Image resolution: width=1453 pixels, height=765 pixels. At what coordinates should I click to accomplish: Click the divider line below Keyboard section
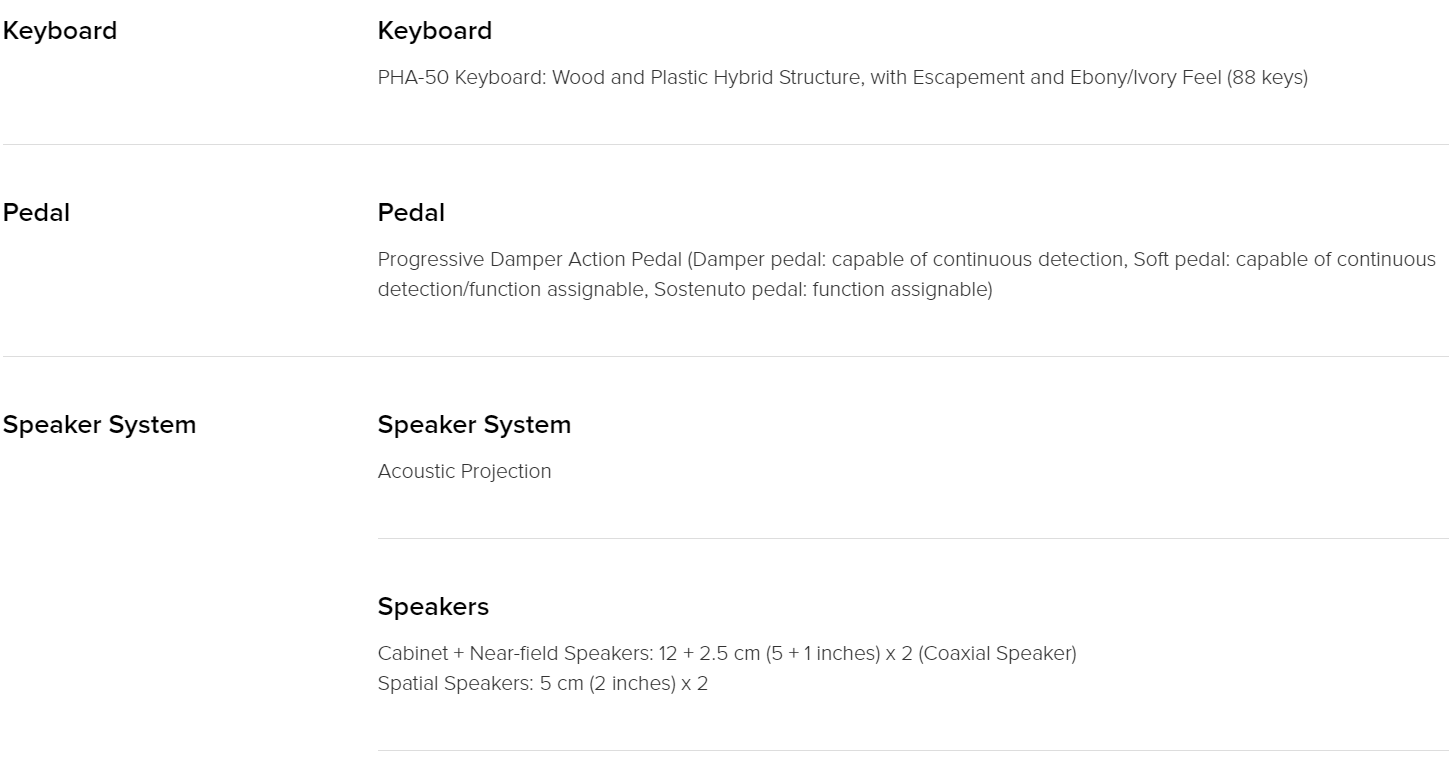pos(726,144)
